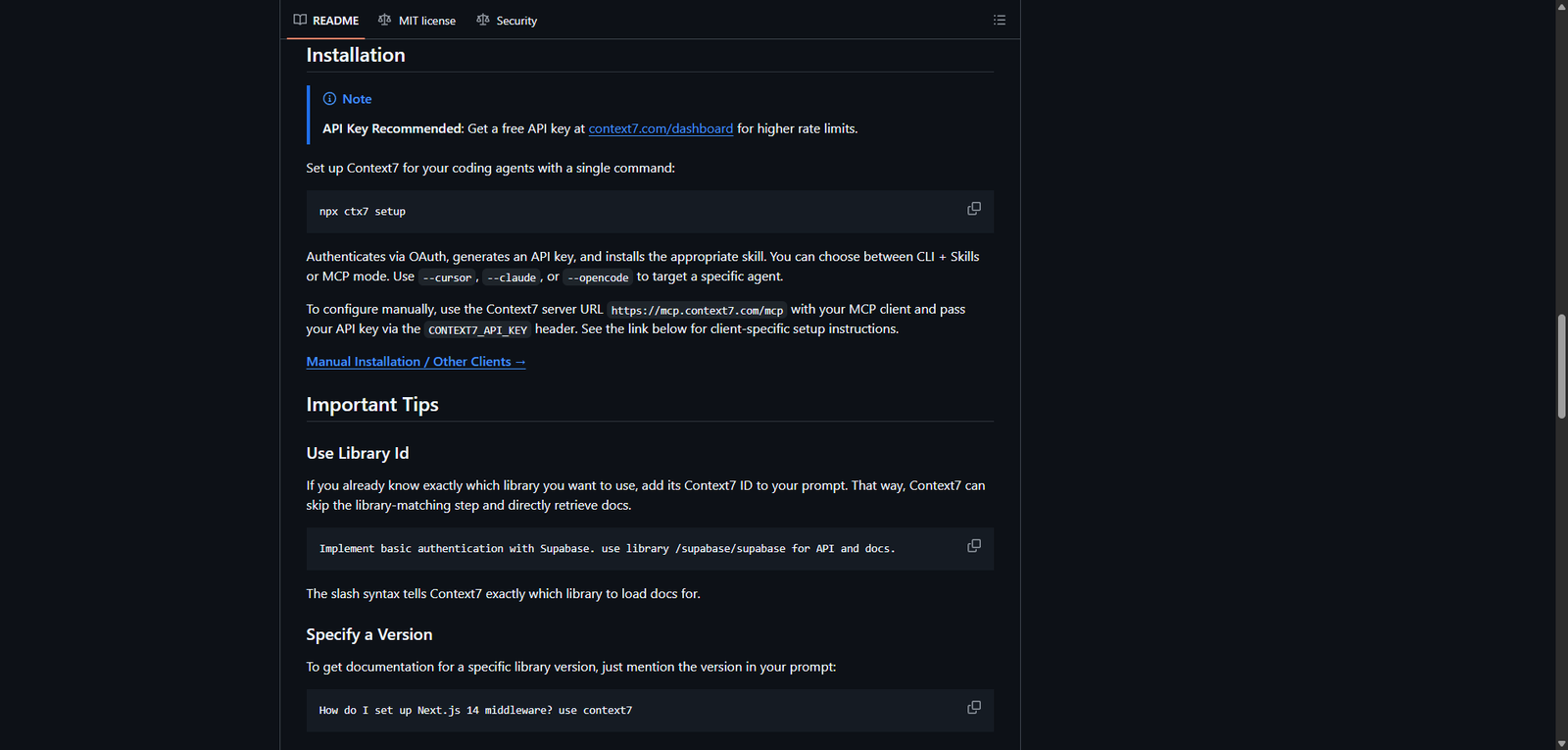
Task: Click the scrollbar down arrow
Action: 1561,743
